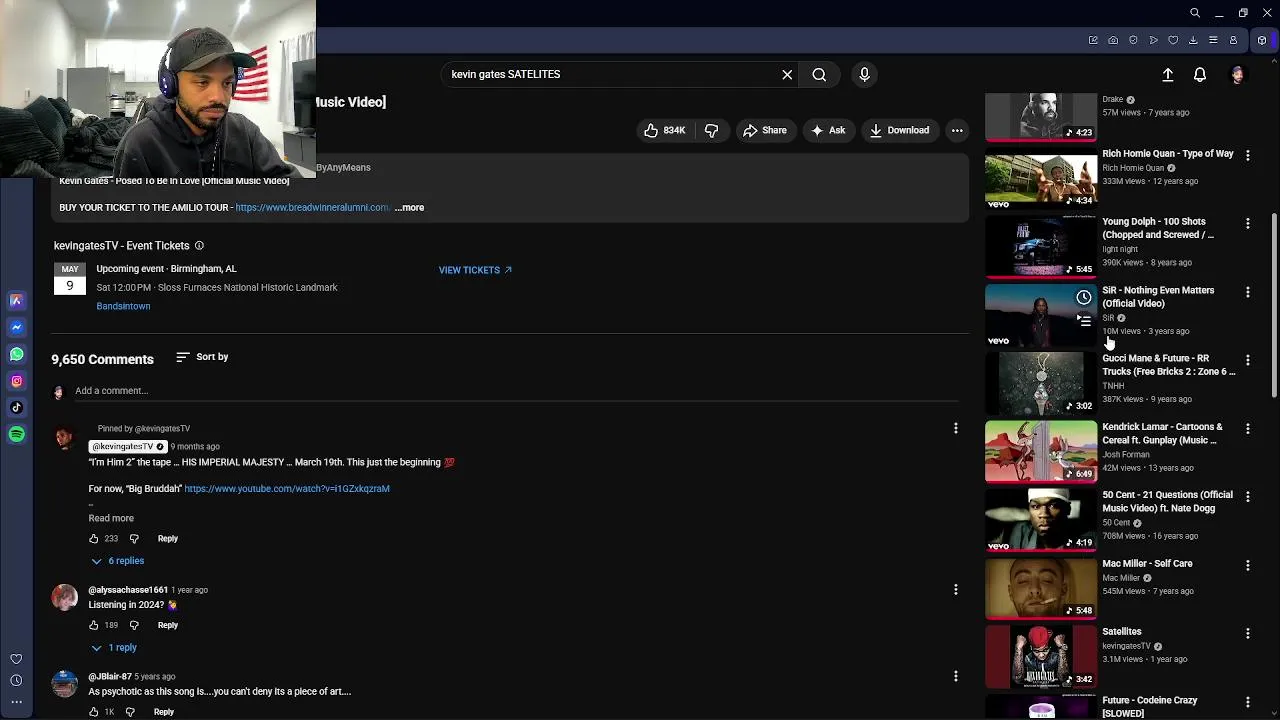
Task: Click the event tickets info icon
Action: point(199,245)
